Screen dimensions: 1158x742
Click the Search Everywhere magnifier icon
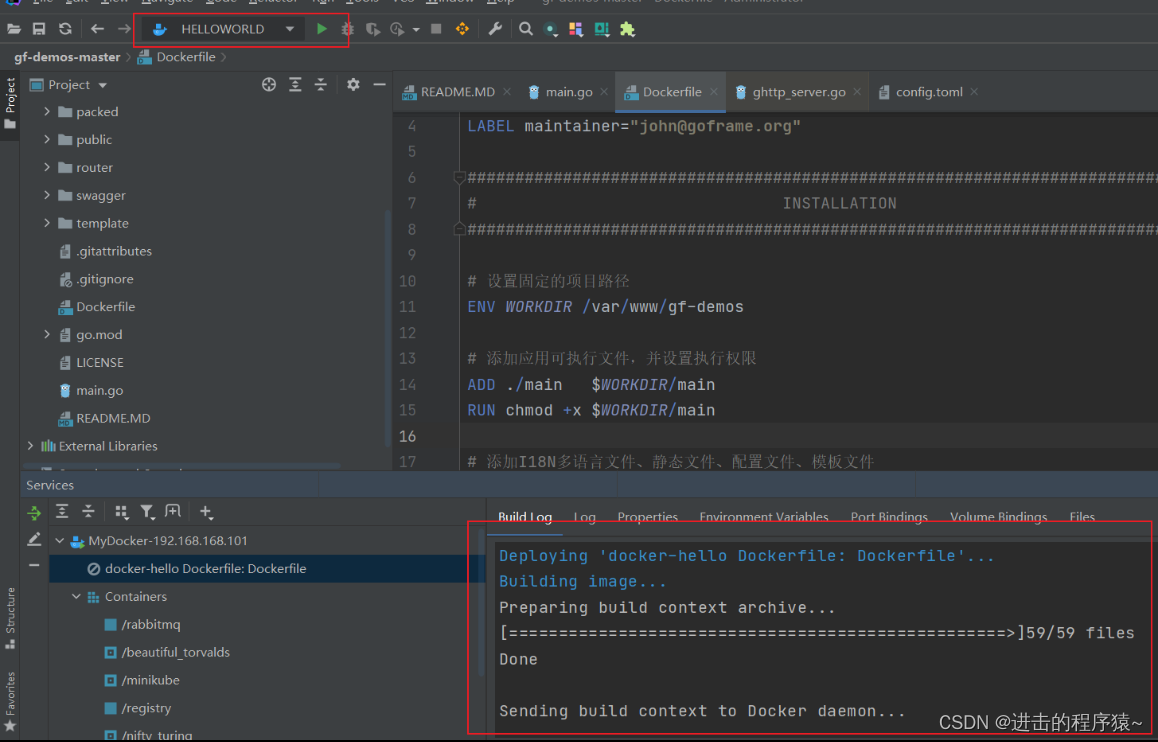526,29
